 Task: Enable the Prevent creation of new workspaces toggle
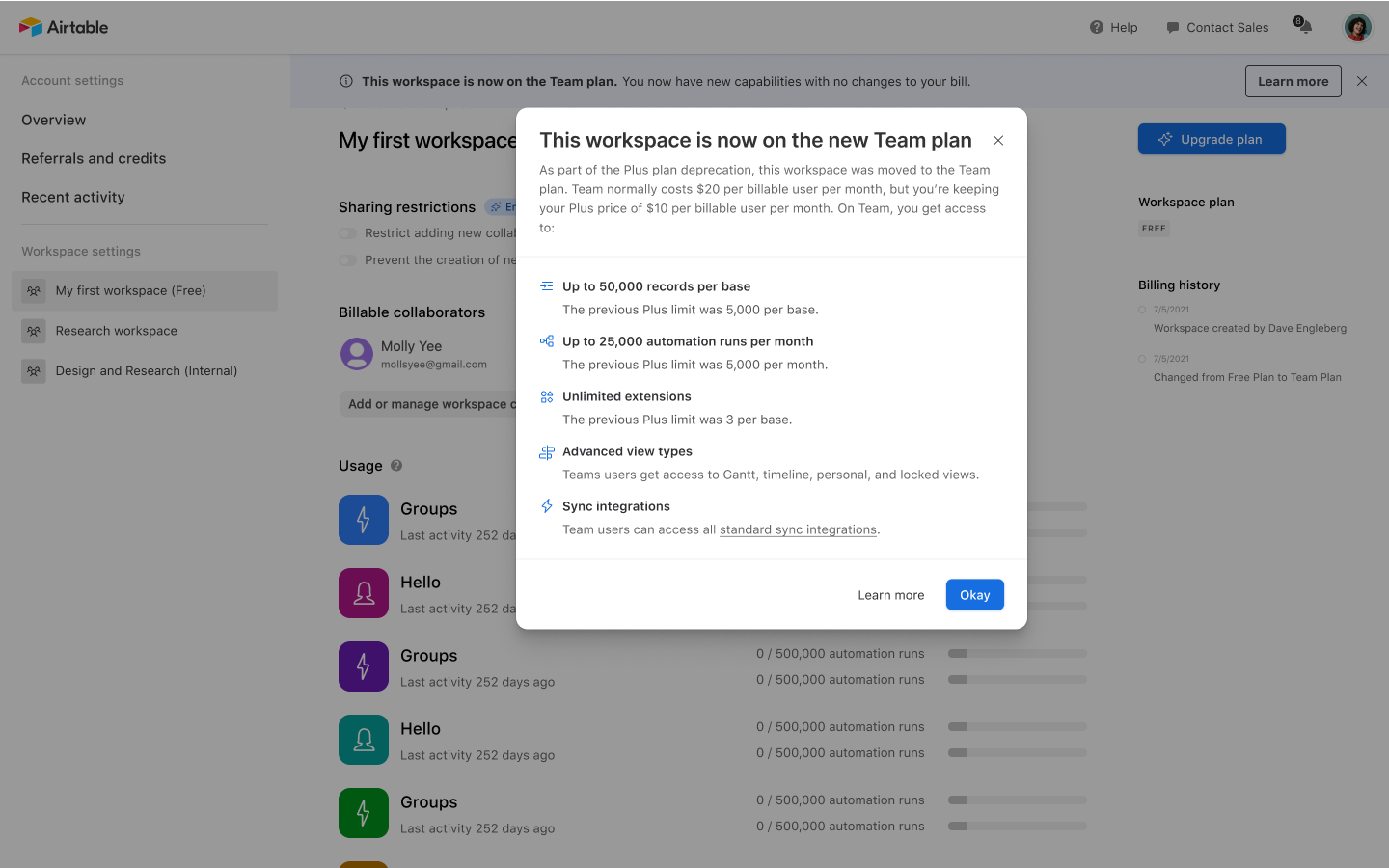coord(347,259)
